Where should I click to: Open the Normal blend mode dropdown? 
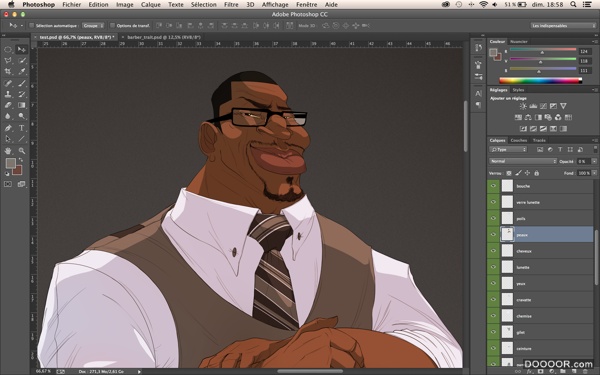pyautogui.click(x=523, y=161)
